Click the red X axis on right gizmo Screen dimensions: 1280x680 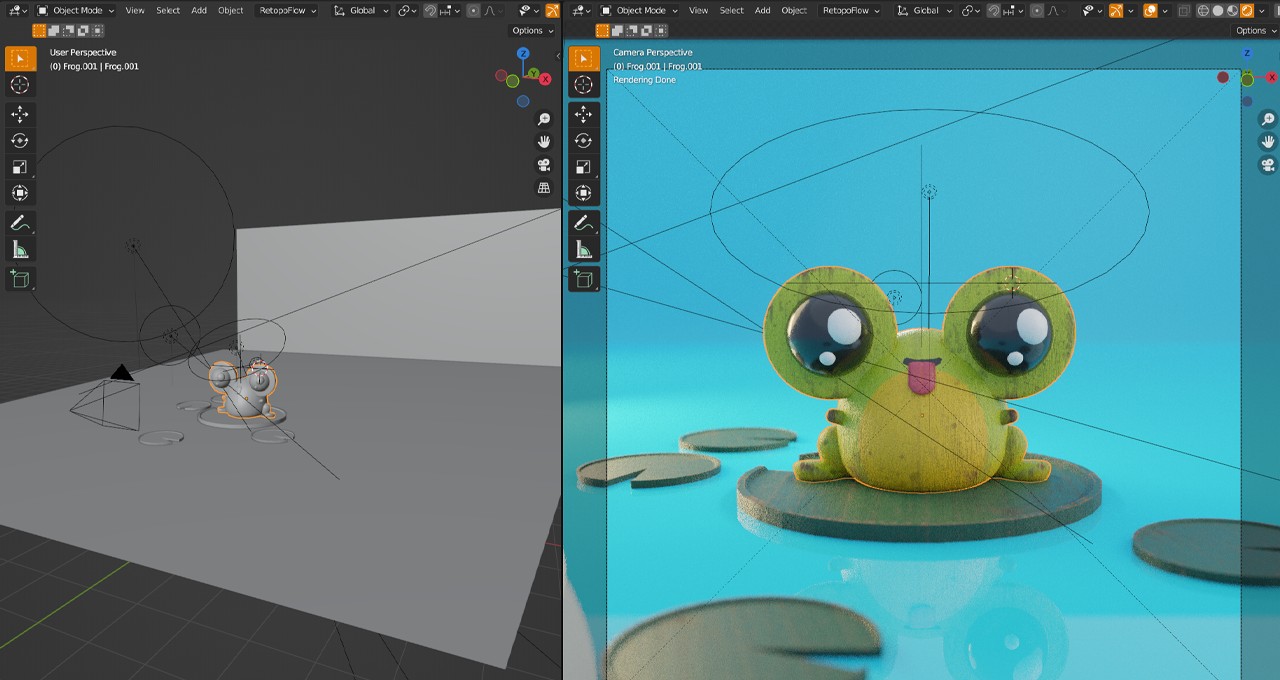[1272, 78]
